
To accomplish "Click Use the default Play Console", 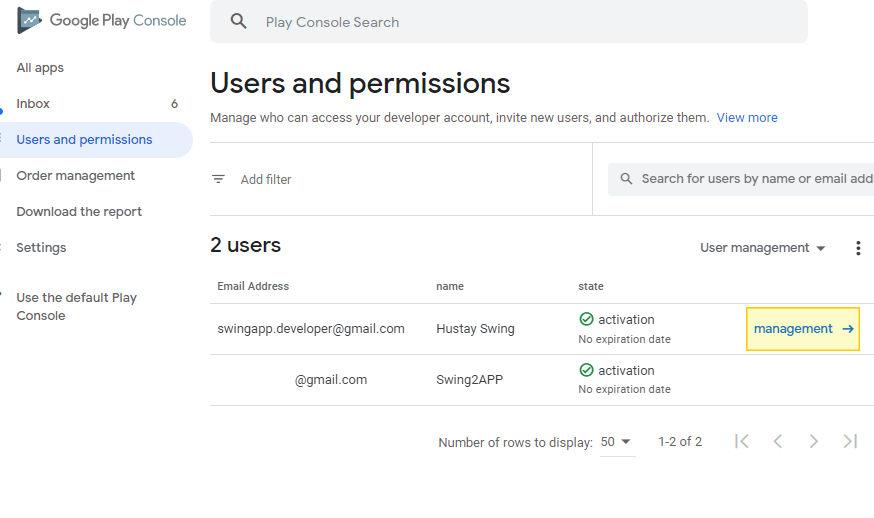I will pyautogui.click(x=76, y=306).
